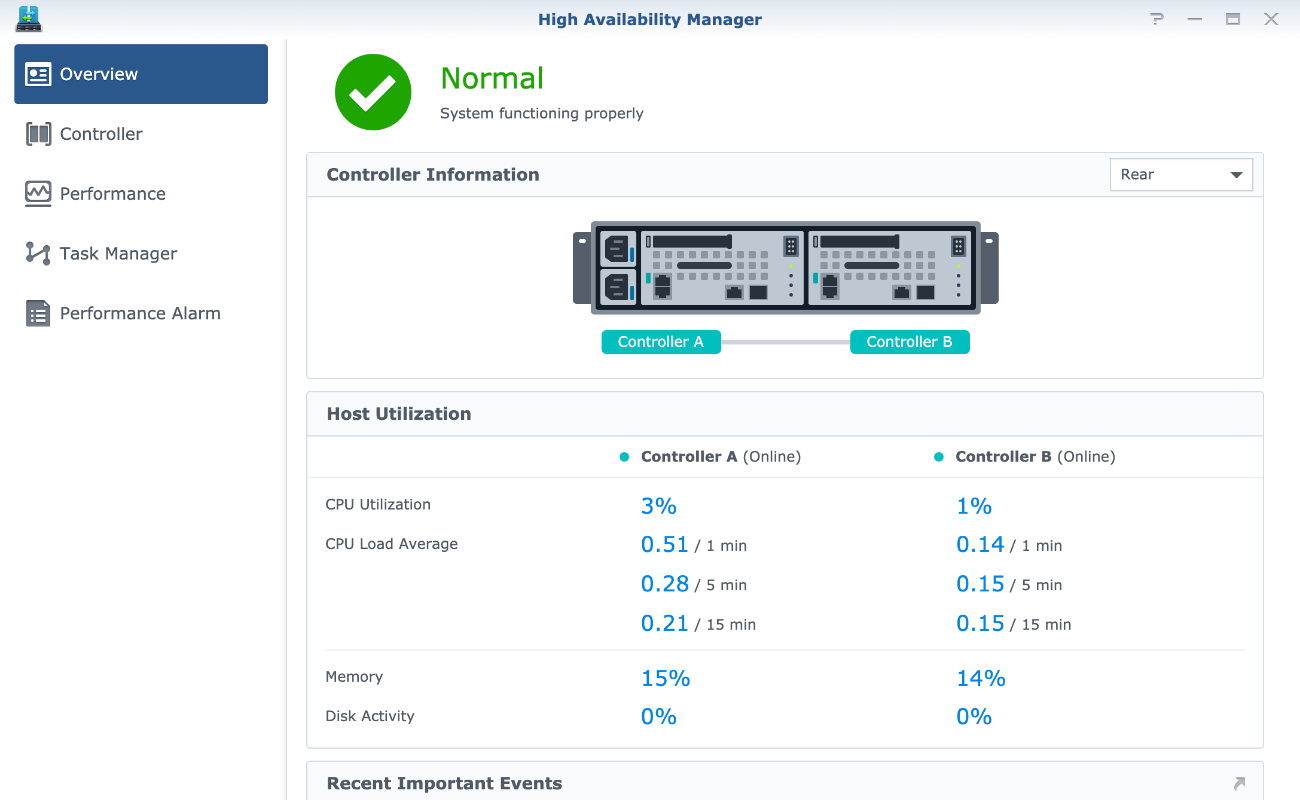Select the Performance Alarm menu item
Image resolution: width=1300 pixels, height=800 pixels.
[x=140, y=314]
